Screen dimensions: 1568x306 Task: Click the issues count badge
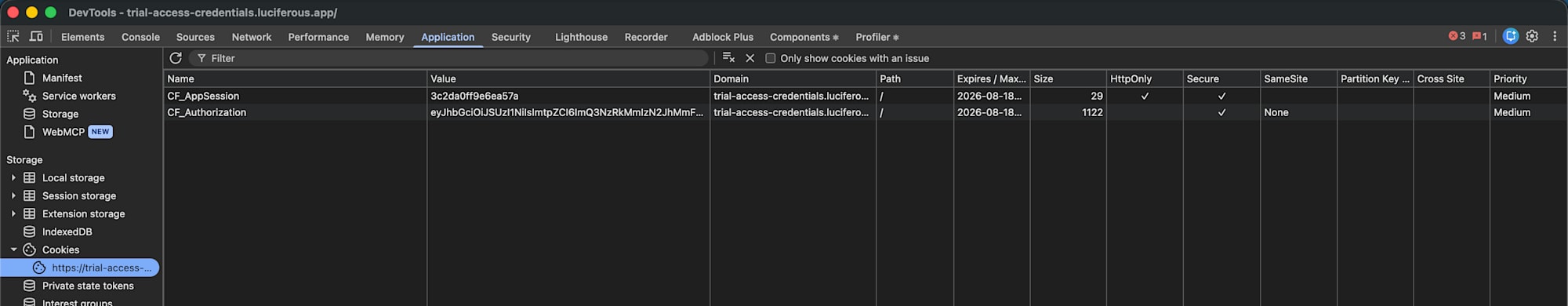click(x=1480, y=36)
